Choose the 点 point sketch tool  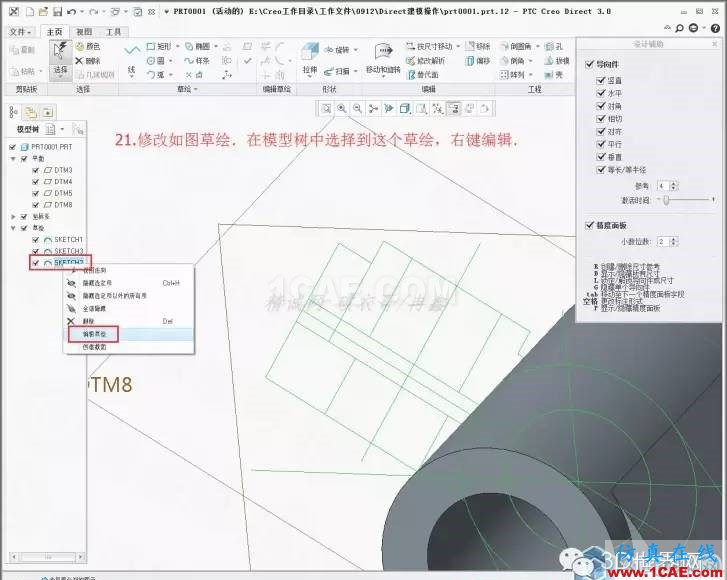pos(194,74)
